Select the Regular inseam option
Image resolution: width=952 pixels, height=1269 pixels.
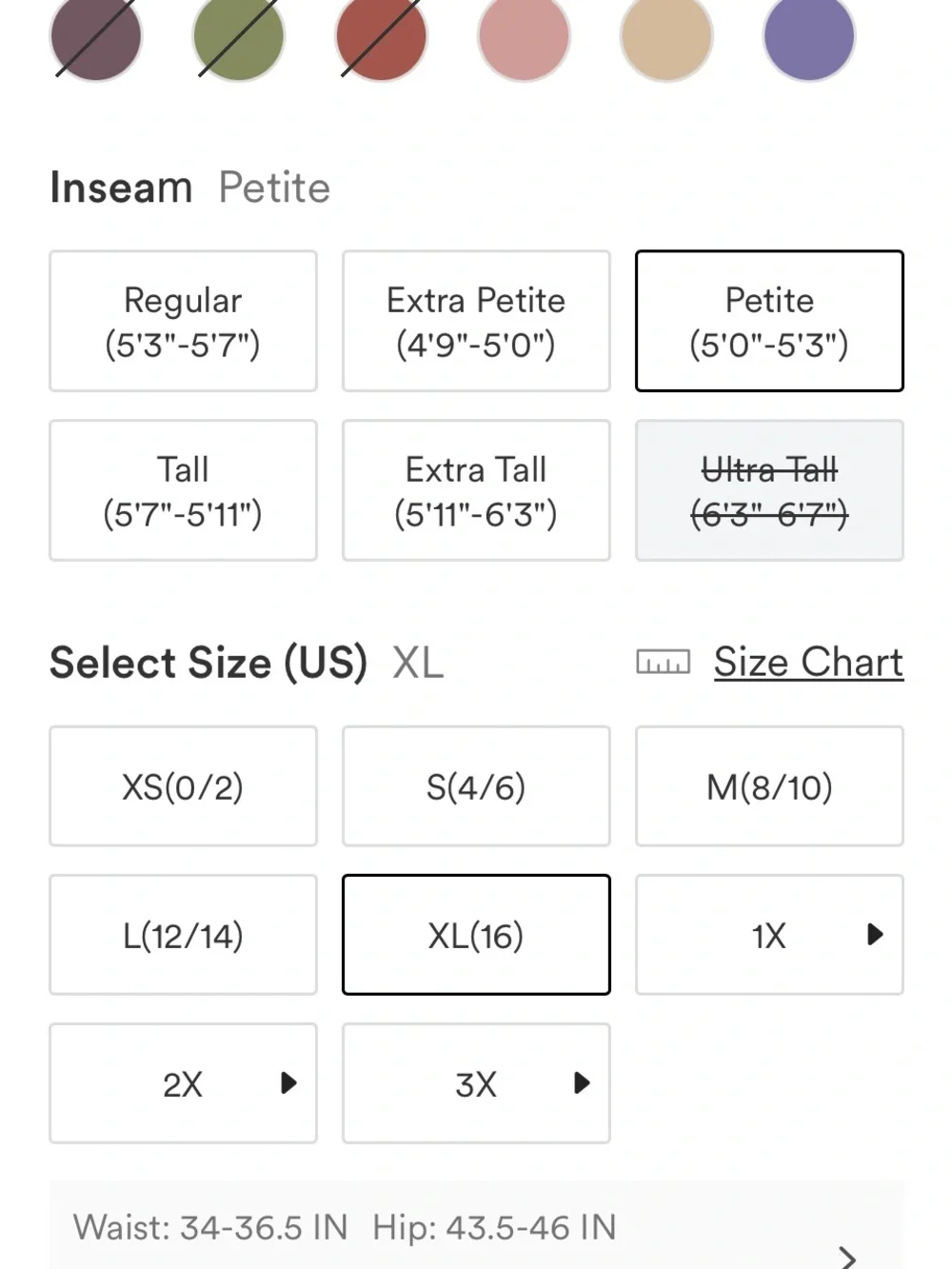183,321
